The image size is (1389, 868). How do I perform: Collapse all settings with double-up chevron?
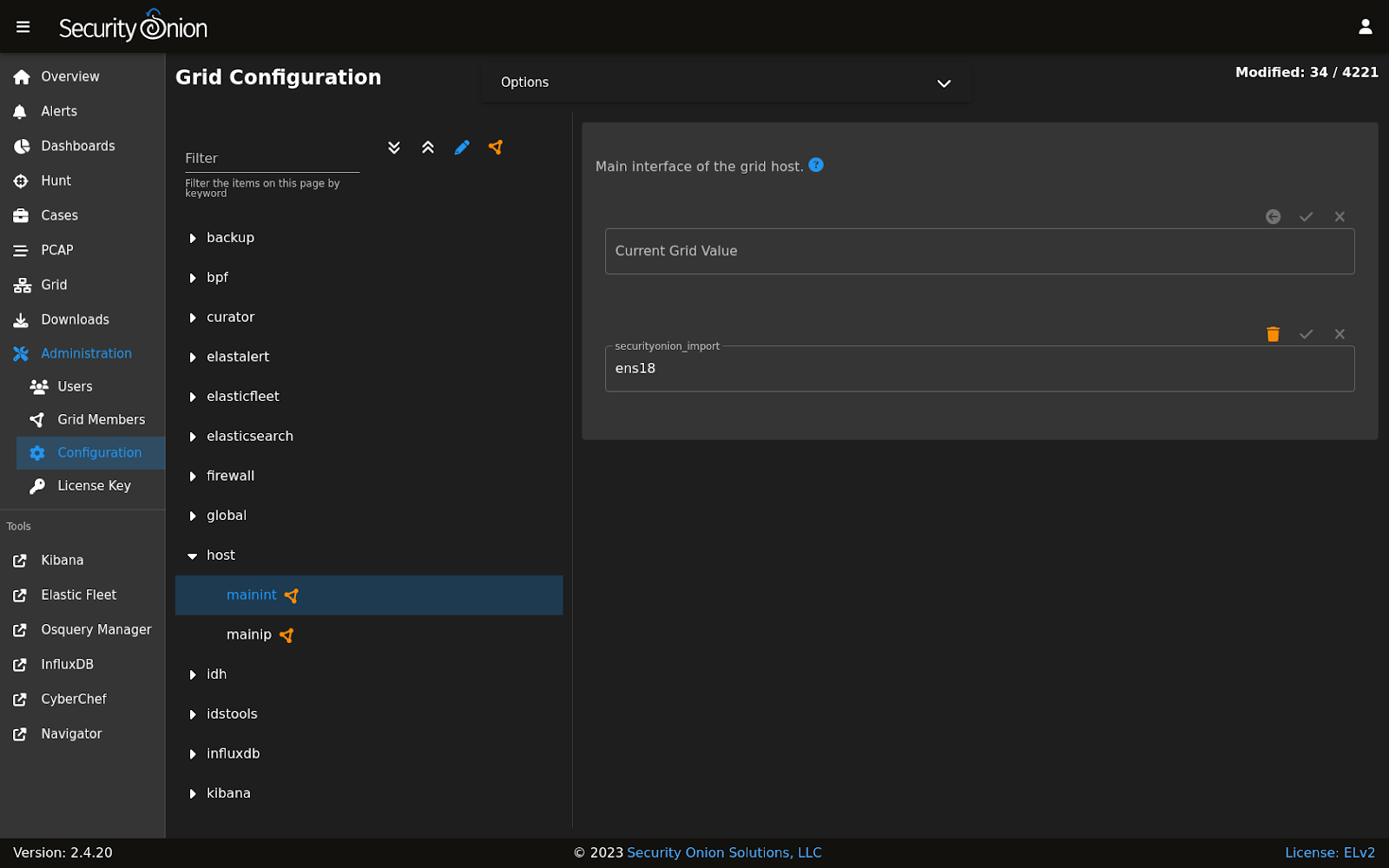click(428, 148)
